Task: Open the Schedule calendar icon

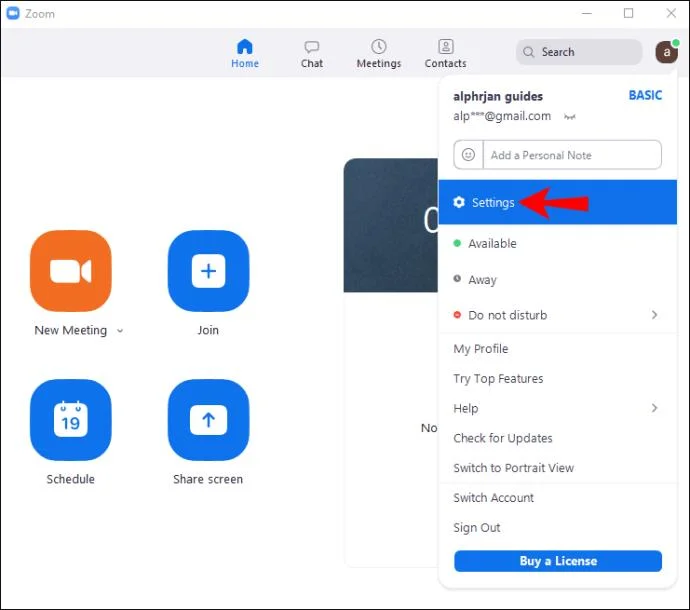Action: pyautogui.click(x=71, y=420)
